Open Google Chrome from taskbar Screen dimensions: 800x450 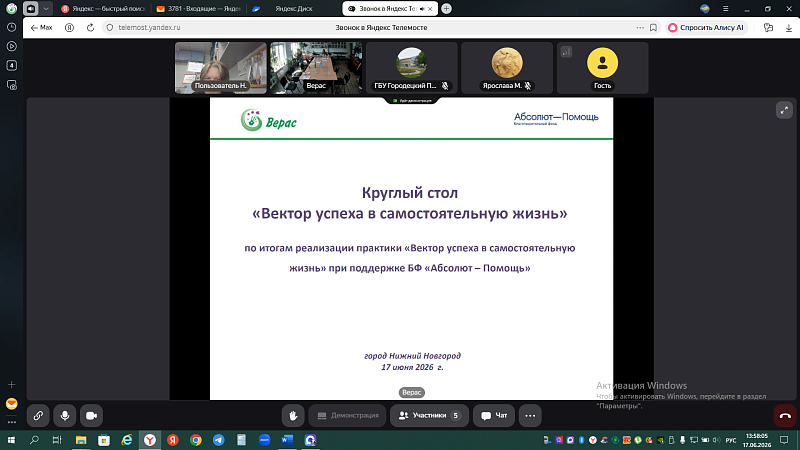[195, 440]
